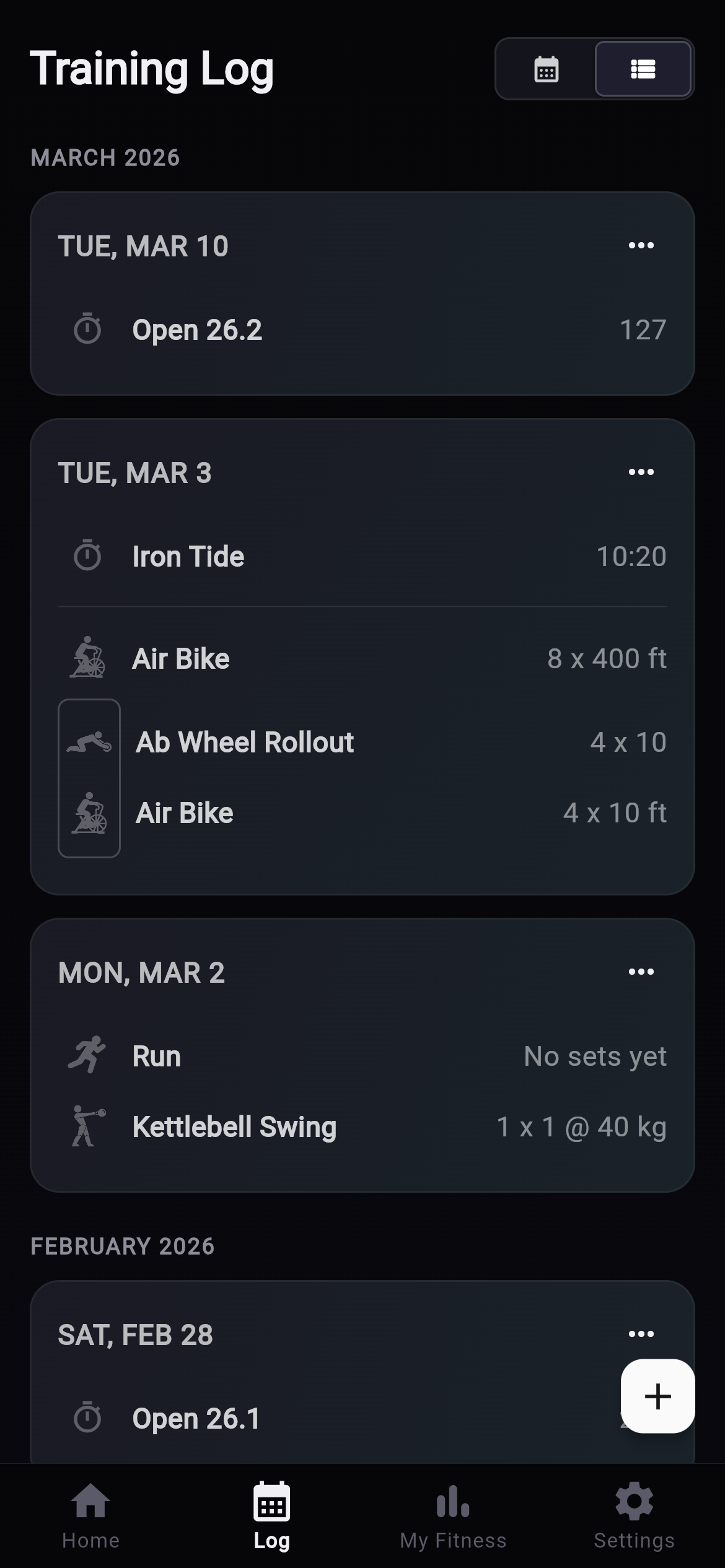Click the stopwatch icon beside Iron Tide
Screen dimensions: 725x1568
point(87,555)
